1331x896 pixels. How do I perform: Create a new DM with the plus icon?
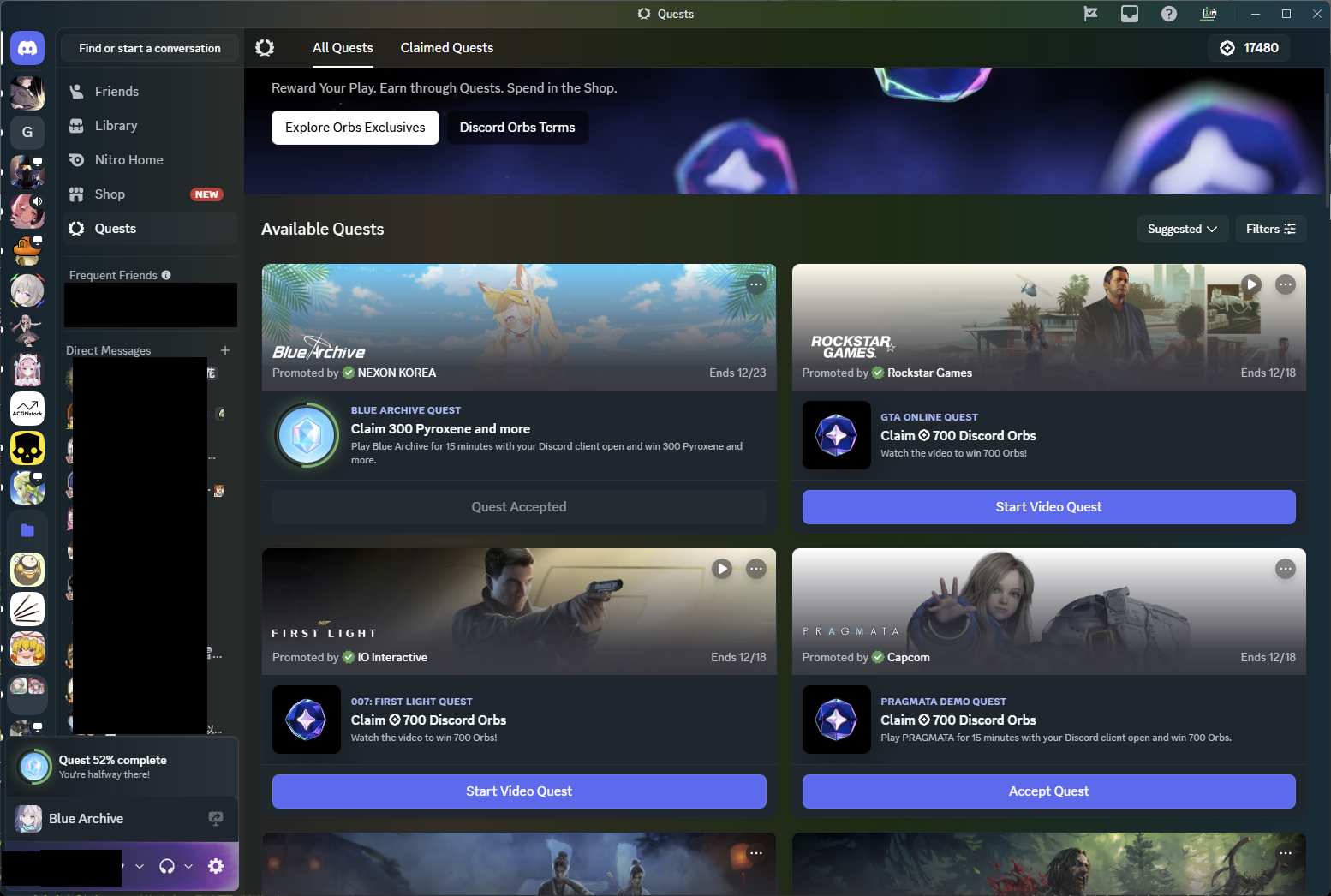(225, 350)
